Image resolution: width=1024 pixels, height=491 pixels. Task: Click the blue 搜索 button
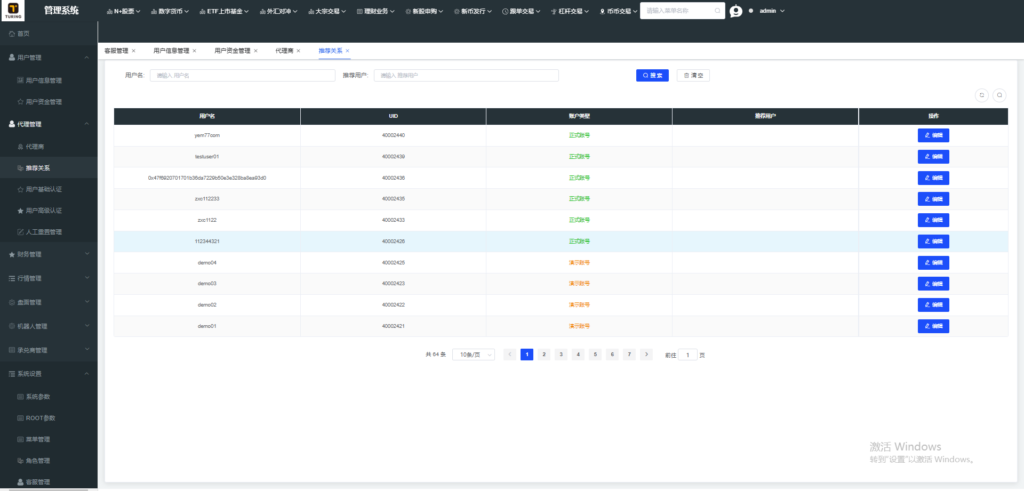(652, 76)
